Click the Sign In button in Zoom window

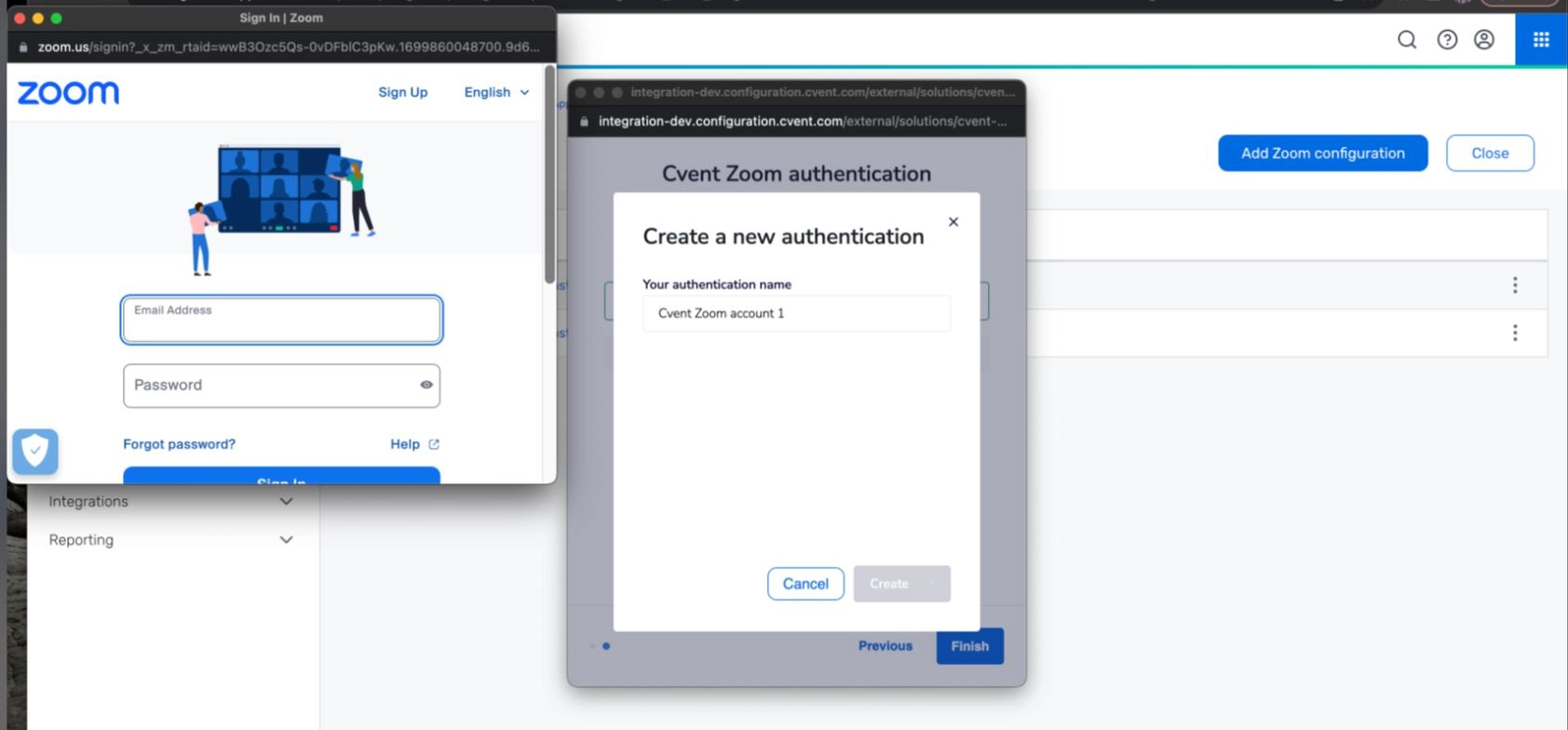point(281,476)
